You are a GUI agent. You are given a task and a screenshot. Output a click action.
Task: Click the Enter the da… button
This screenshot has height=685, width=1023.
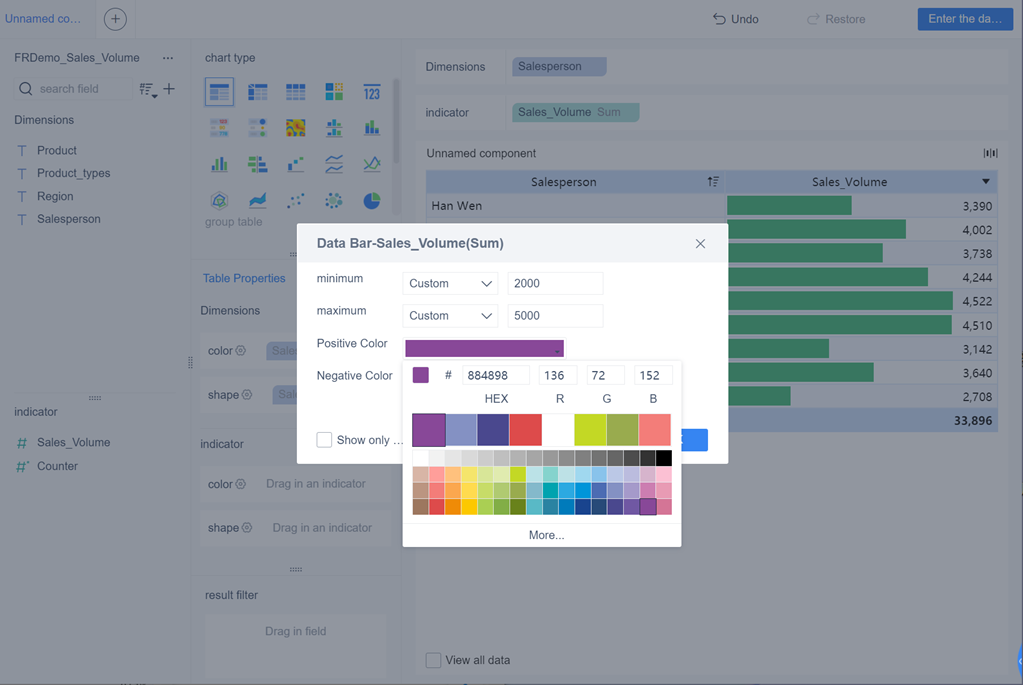coord(965,19)
